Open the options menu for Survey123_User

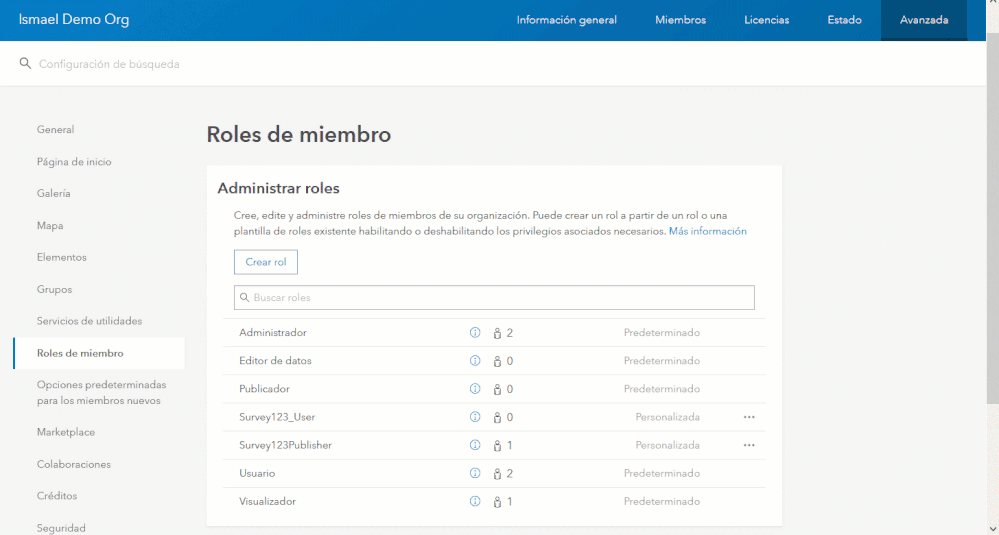[x=749, y=417]
